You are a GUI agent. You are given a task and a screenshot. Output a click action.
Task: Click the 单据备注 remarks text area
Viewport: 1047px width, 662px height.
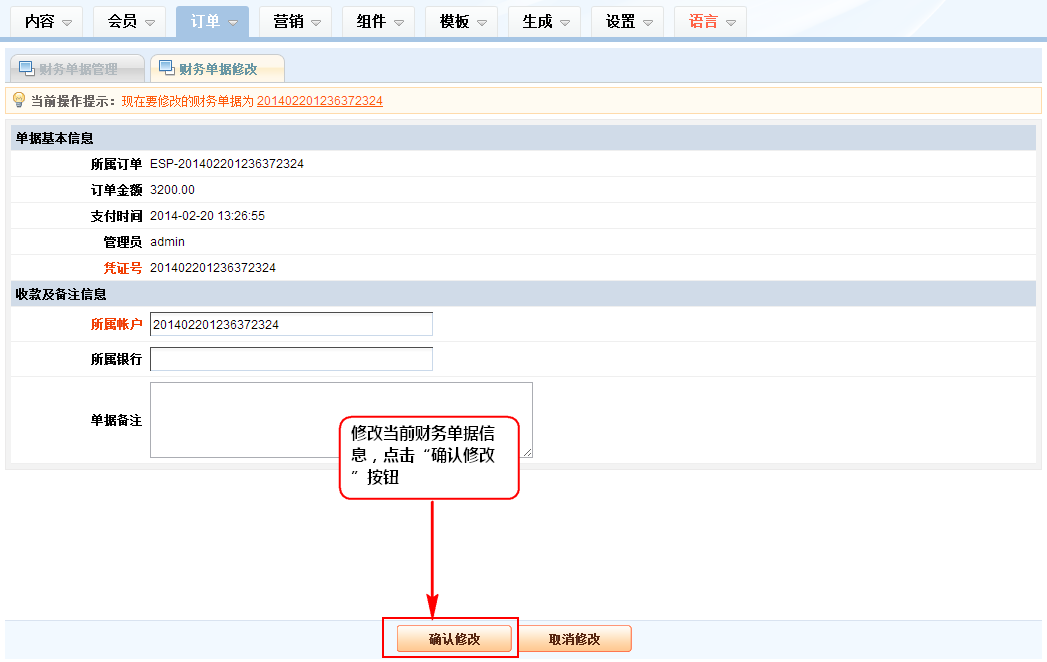(x=341, y=420)
